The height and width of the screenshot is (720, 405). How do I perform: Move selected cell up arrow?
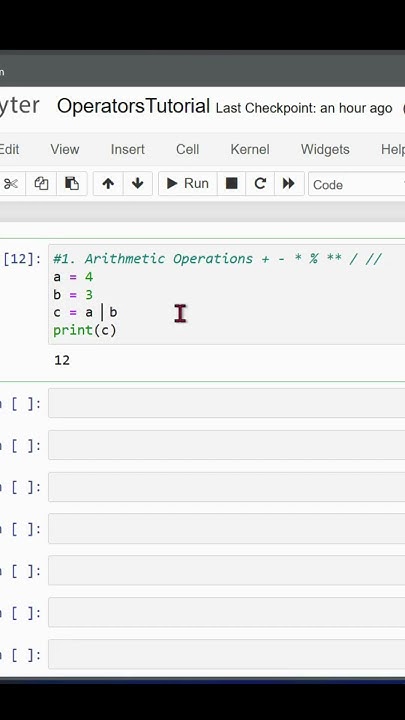tap(108, 184)
